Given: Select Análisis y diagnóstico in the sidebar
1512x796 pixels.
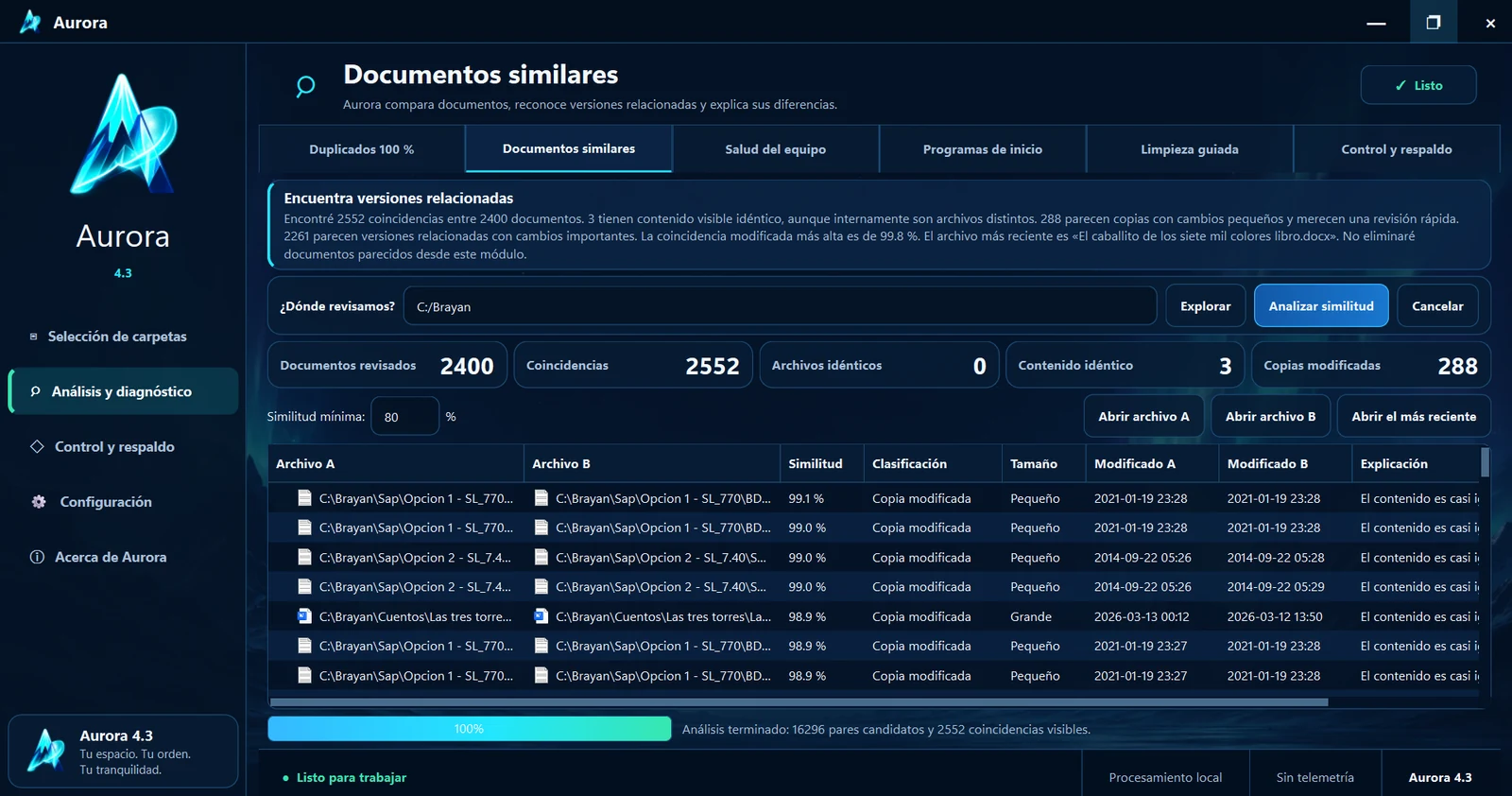Looking at the screenshot, I should point(123,391).
